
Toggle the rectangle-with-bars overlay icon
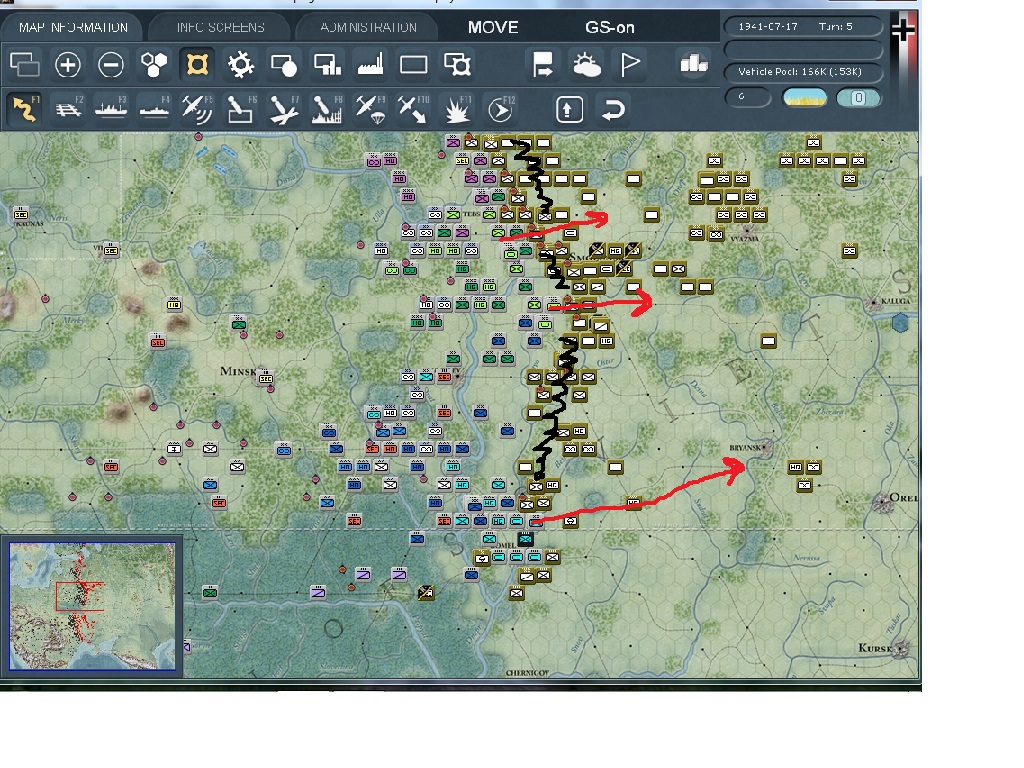point(327,65)
